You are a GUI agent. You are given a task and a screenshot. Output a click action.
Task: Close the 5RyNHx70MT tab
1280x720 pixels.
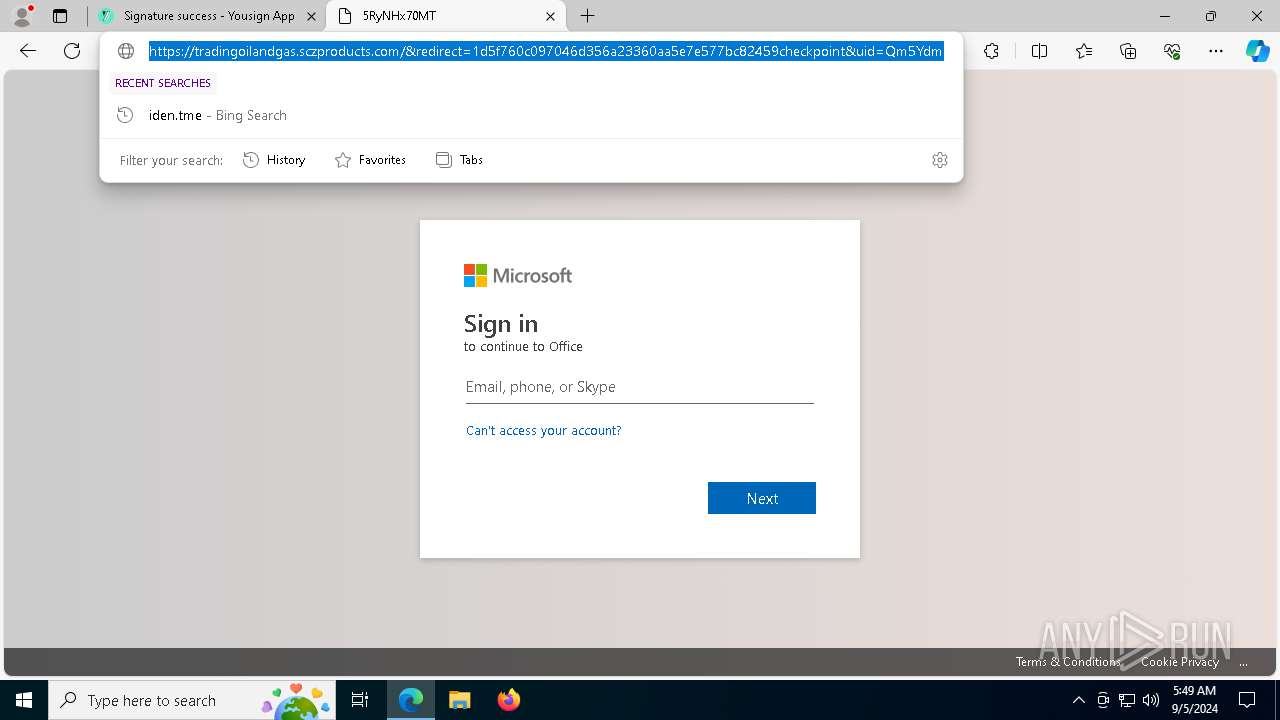(x=551, y=16)
